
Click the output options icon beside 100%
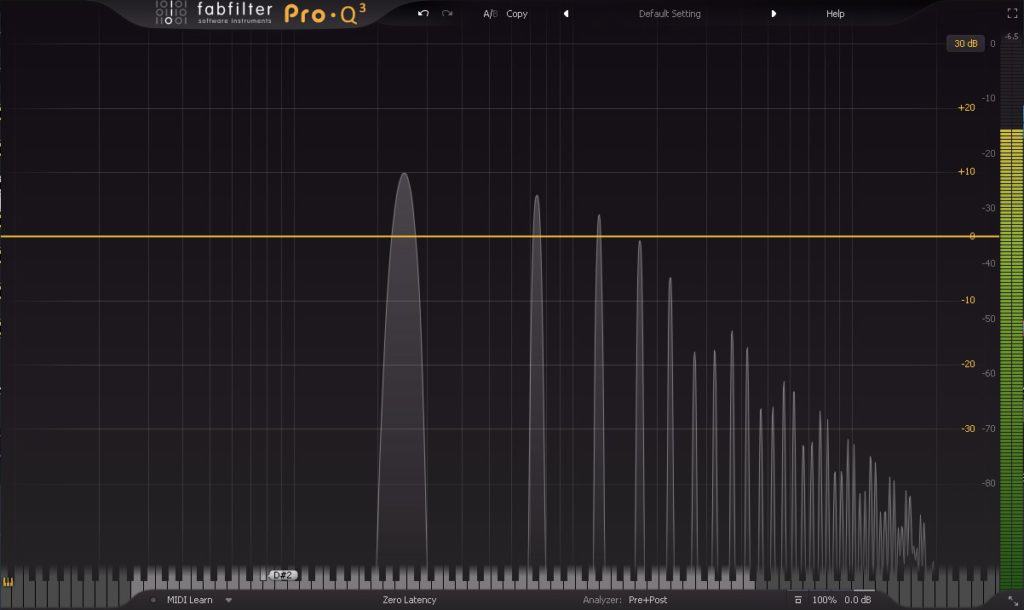797,600
